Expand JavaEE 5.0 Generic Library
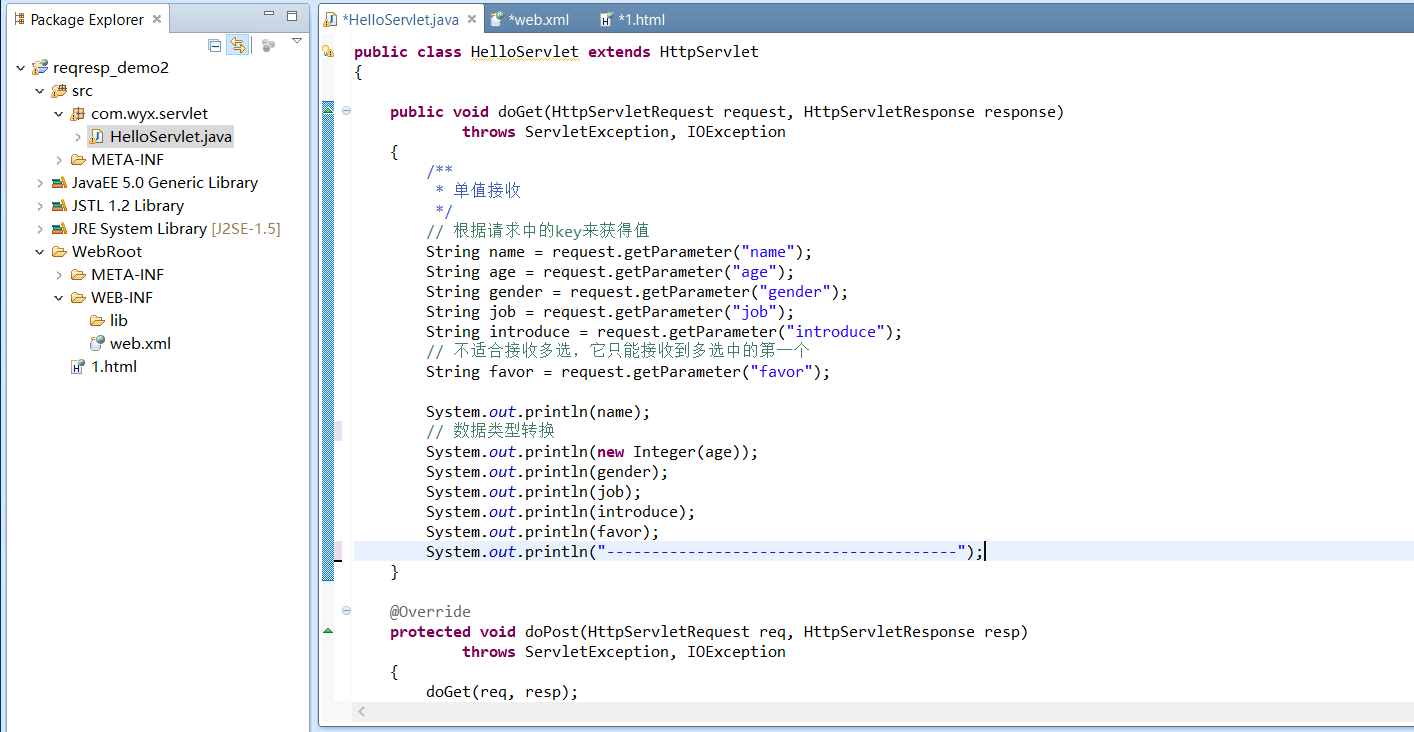This screenshot has width=1414, height=732. (x=40, y=183)
